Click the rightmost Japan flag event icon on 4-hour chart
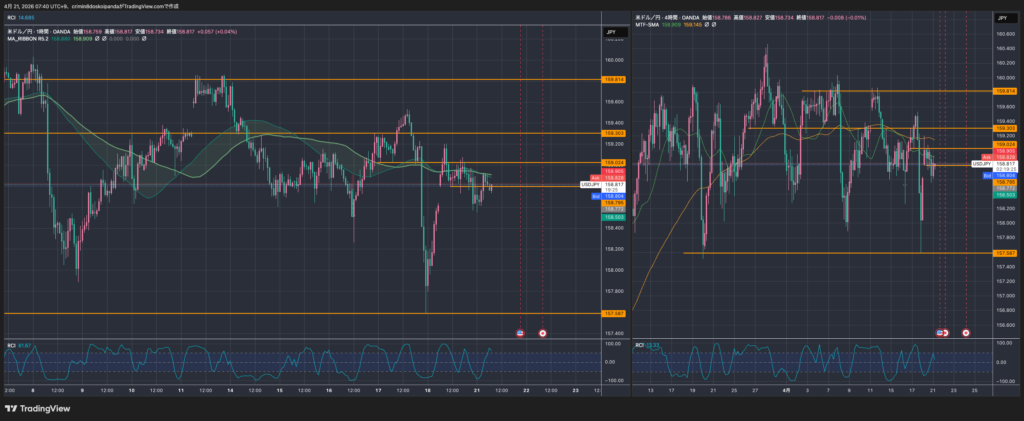The width and height of the screenshot is (1024, 421). pos(966,332)
